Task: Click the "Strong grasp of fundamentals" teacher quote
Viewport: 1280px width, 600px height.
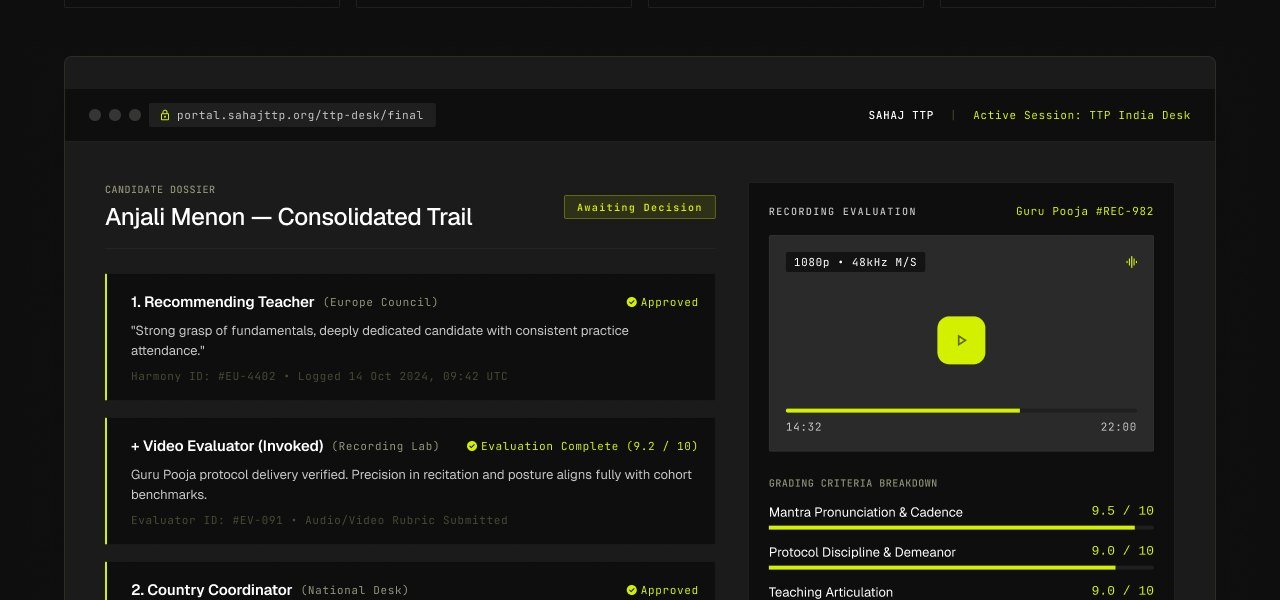Action: click(380, 340)
